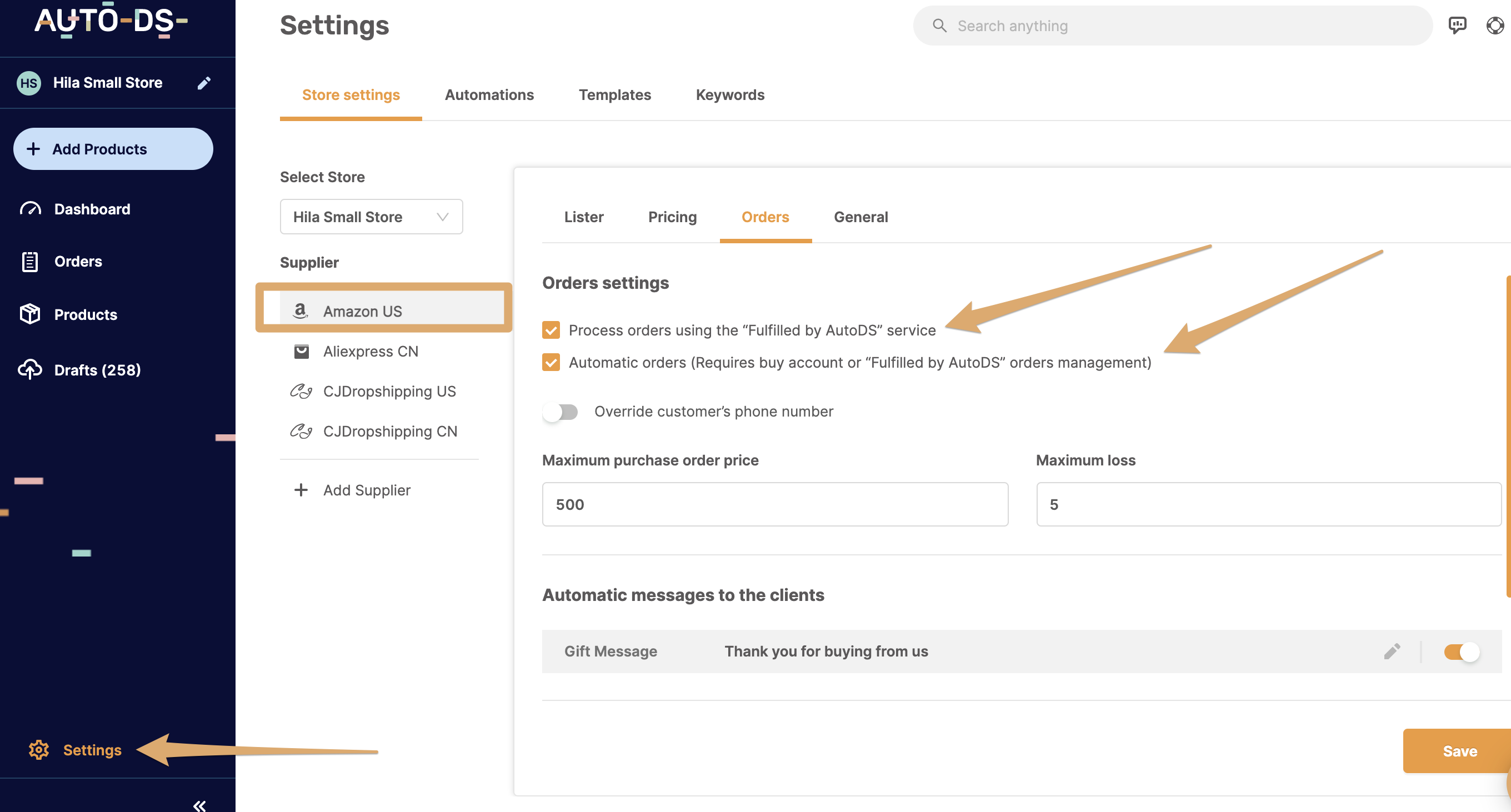Image resolution: width=1511 pixels, height=812 pixels.
Task: Click the HS store avatar
Action: click(x=29, y=83)
